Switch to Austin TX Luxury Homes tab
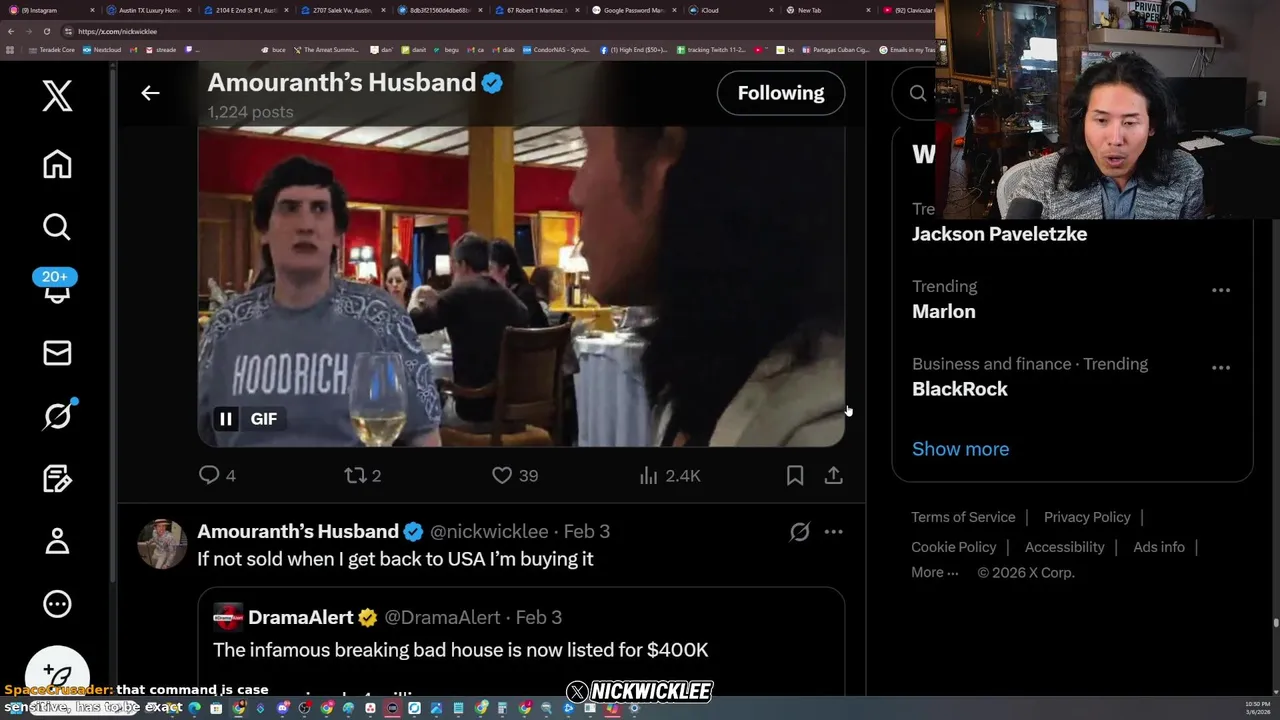Screen dimensions: 1280x720 pyautogui.click(x=147, y=10)
